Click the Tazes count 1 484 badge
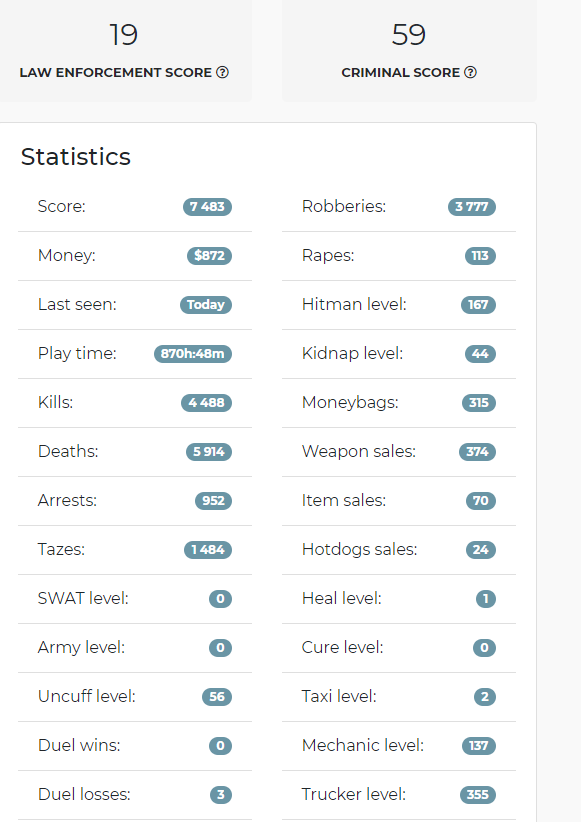This screenshot has height=822, width=581. coord(208,549)
